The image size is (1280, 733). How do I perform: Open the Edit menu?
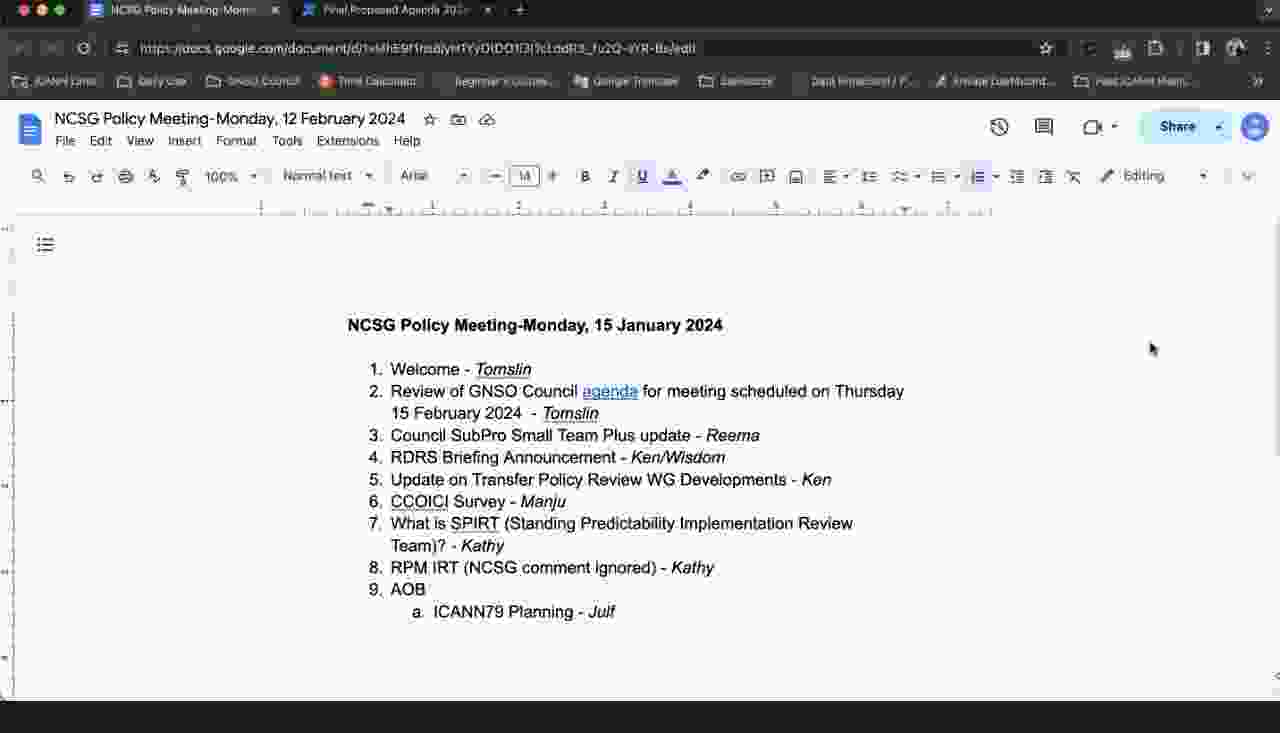[101, 141]
